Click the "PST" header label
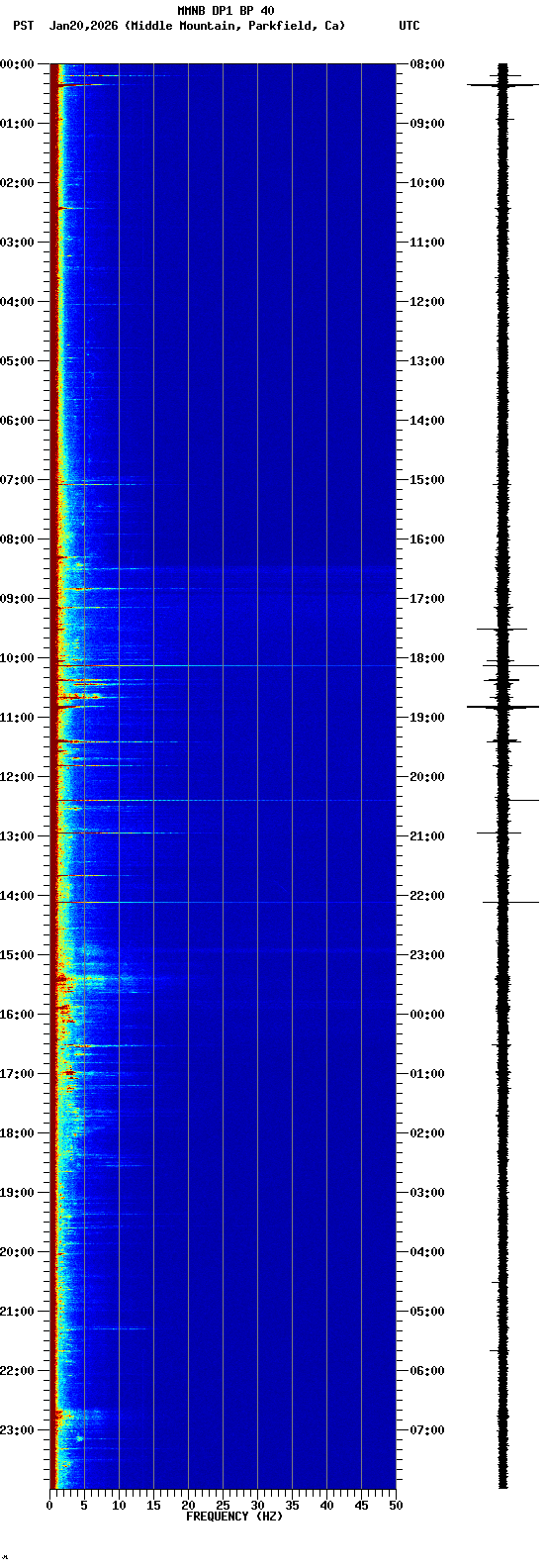 coord(23,26)
